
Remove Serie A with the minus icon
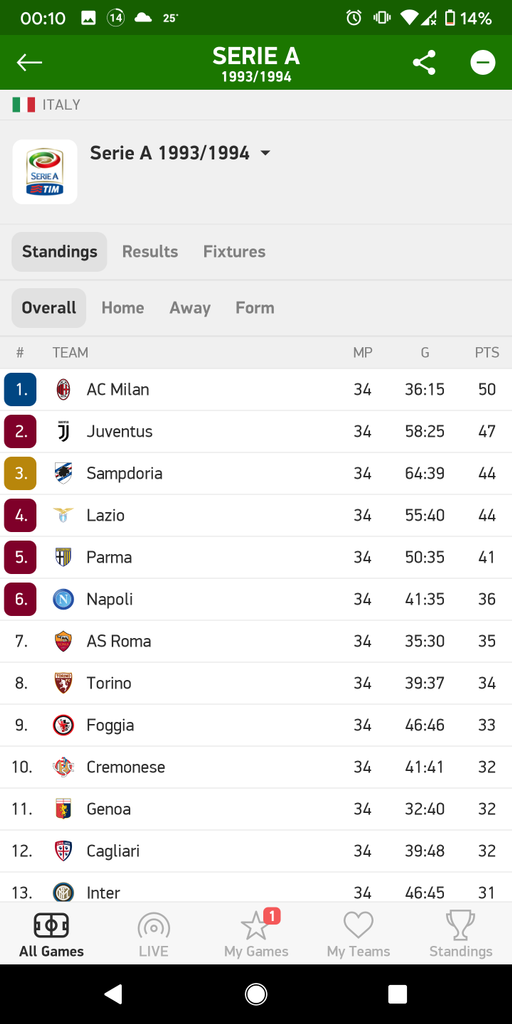[x=483, y=63]
